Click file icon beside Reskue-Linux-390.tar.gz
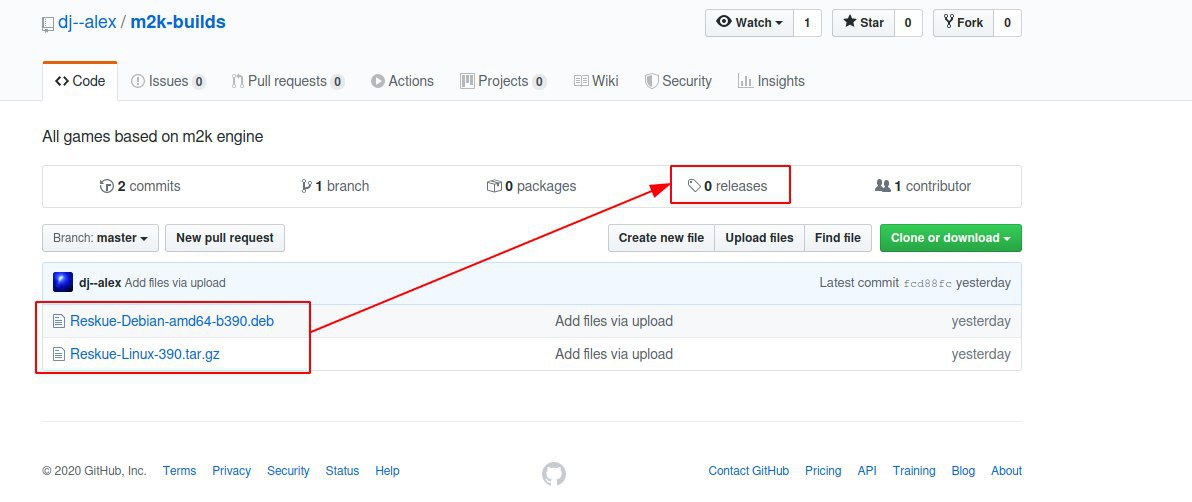Viewport: 1192px width, 502px height. point(59,354)
